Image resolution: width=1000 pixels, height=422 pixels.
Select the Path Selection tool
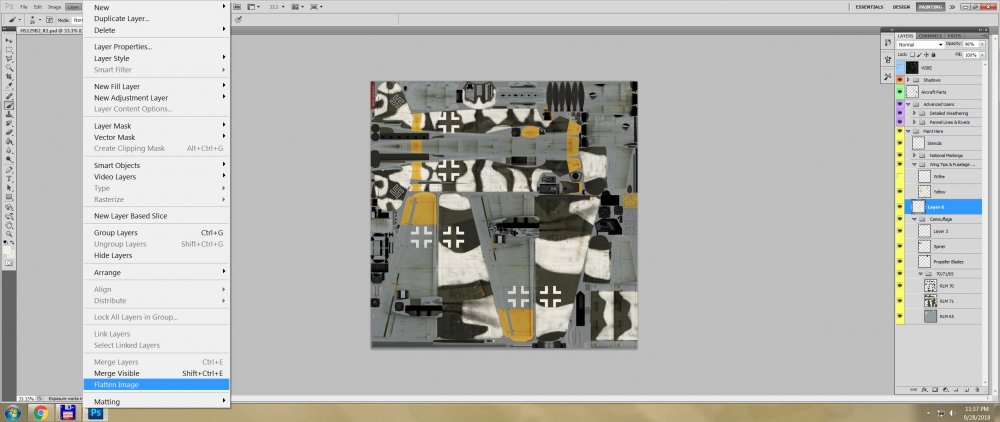(x=9, y=188)
